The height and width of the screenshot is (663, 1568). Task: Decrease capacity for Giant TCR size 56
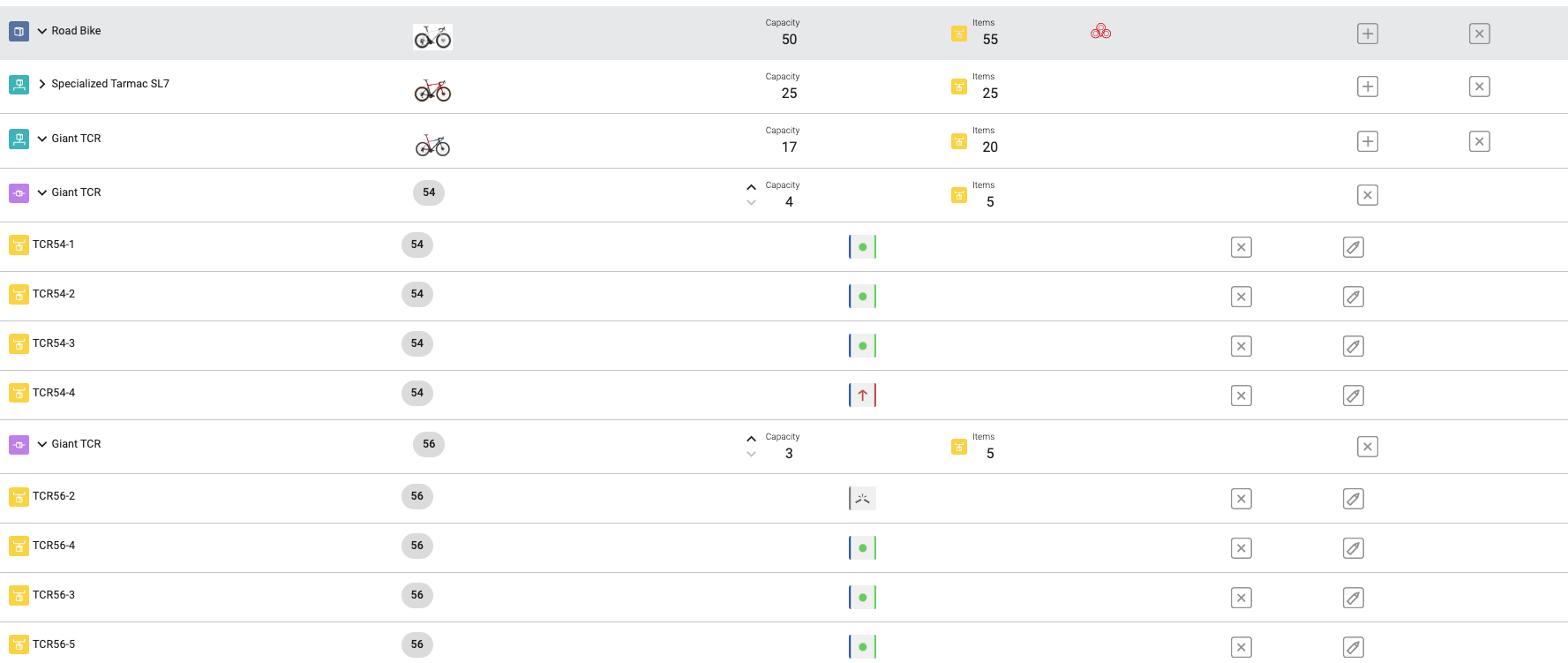751,455
